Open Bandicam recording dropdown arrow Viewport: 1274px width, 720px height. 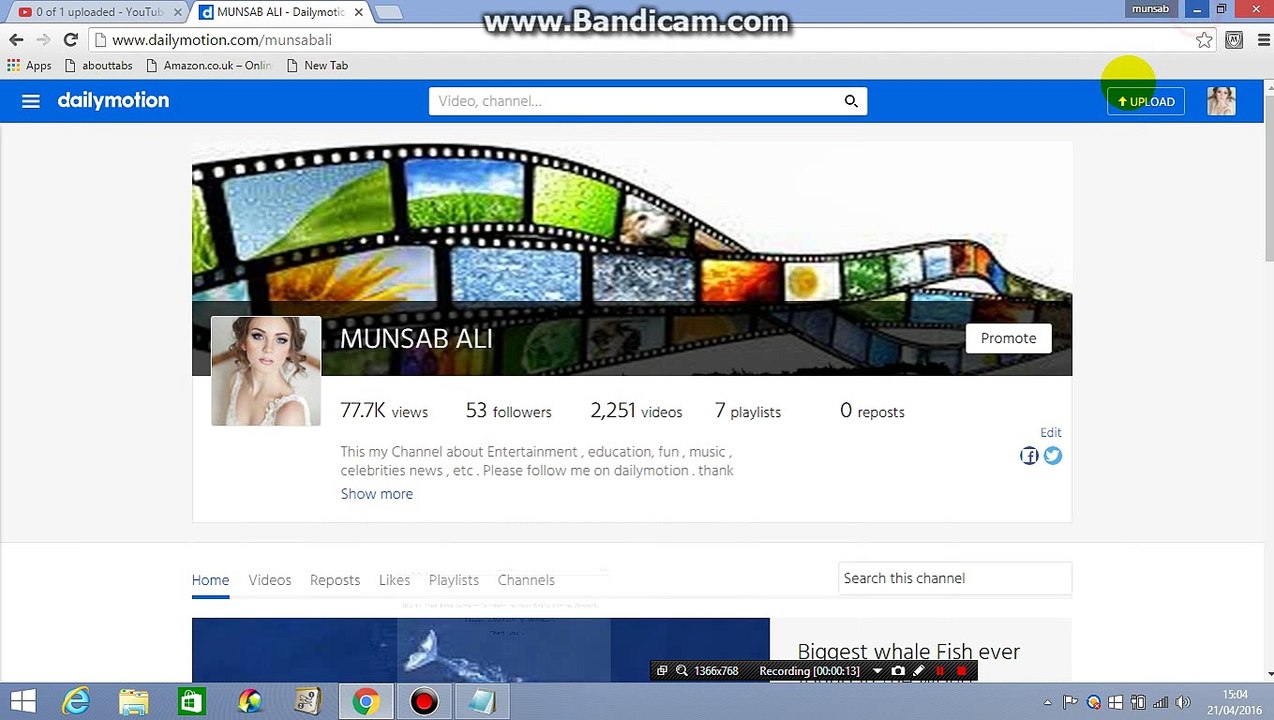[x=878, y=671]
